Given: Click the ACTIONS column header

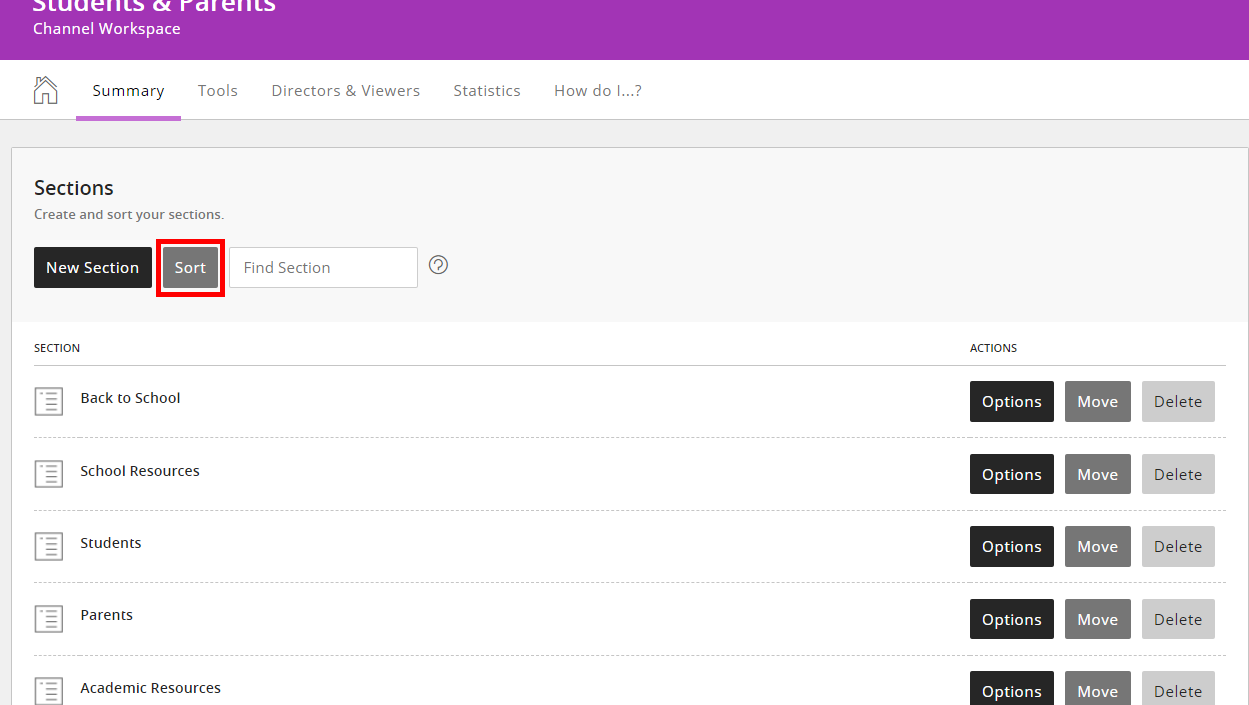Looking at the screenshot, I should [x=993, y=348].
